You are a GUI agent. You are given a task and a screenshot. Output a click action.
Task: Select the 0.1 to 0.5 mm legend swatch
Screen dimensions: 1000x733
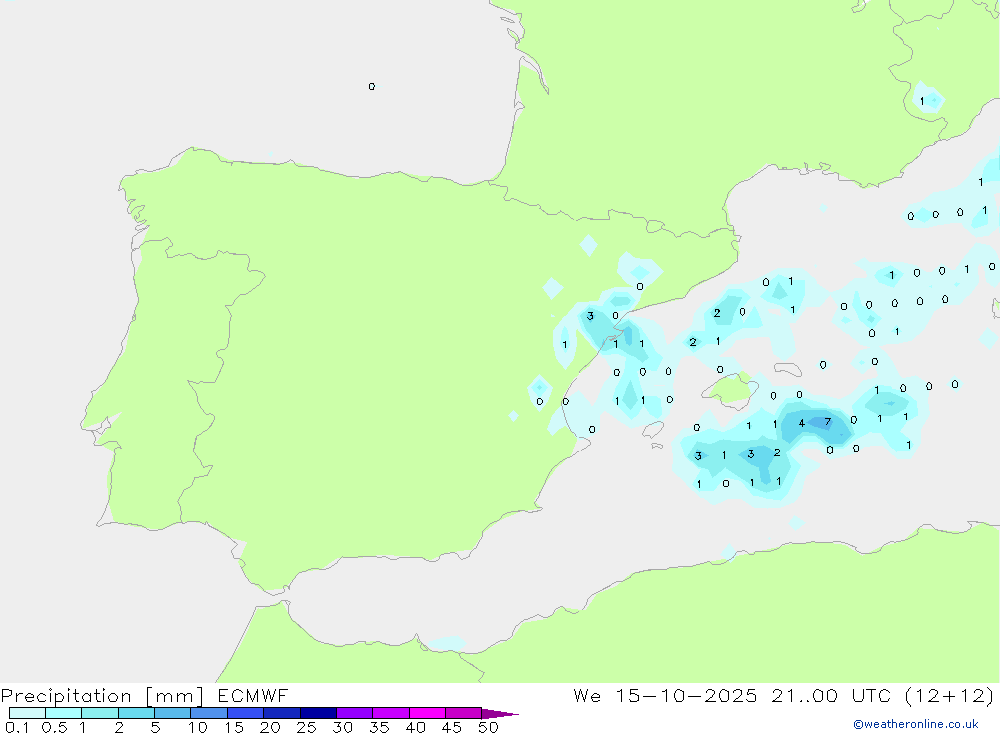[x=27, y=713]
